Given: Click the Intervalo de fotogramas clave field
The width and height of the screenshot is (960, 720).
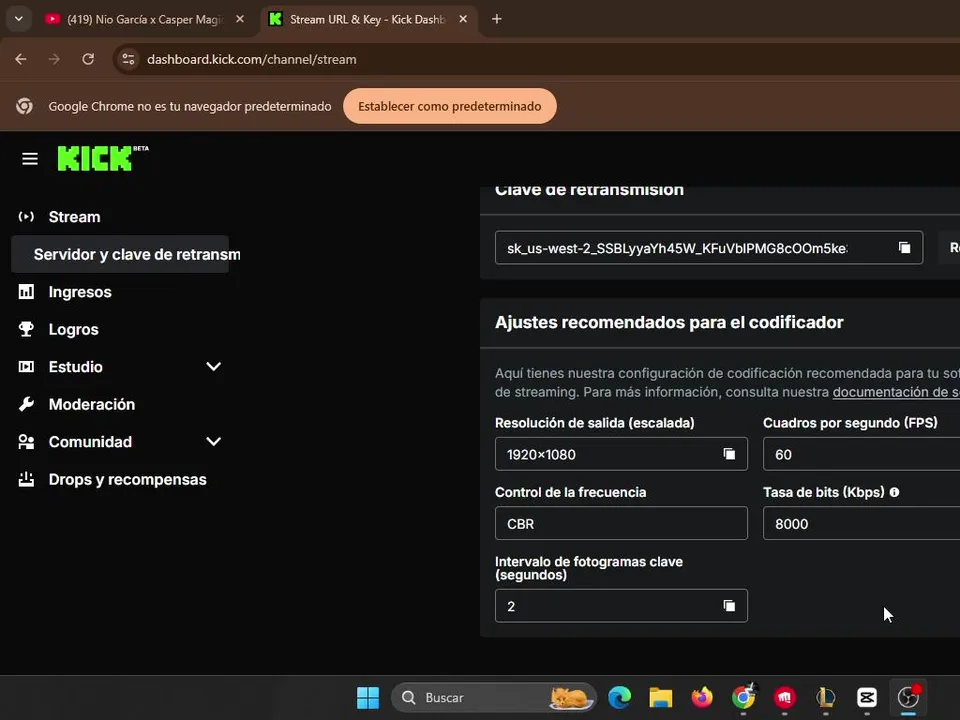Looking at the screenshot, I should (x=621, y=606).
